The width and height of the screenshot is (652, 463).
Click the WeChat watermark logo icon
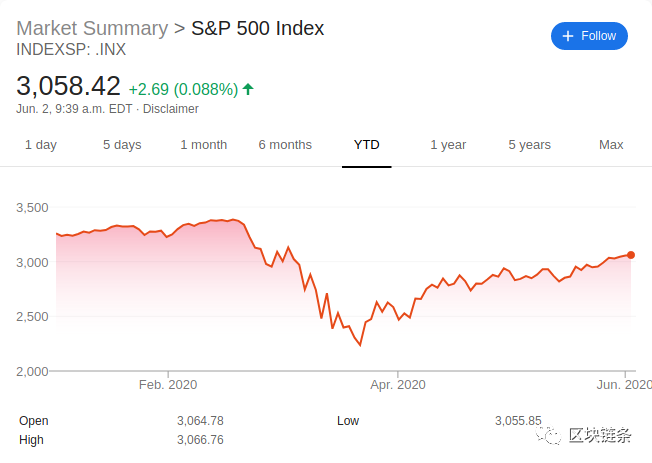pos(550,436)
